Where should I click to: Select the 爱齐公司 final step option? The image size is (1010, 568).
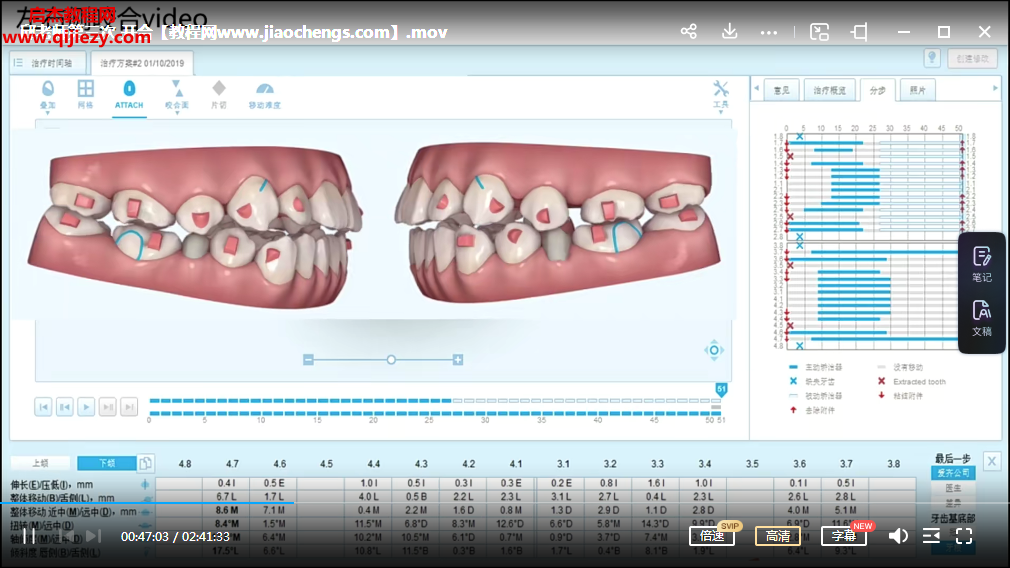tap(953, 473)
